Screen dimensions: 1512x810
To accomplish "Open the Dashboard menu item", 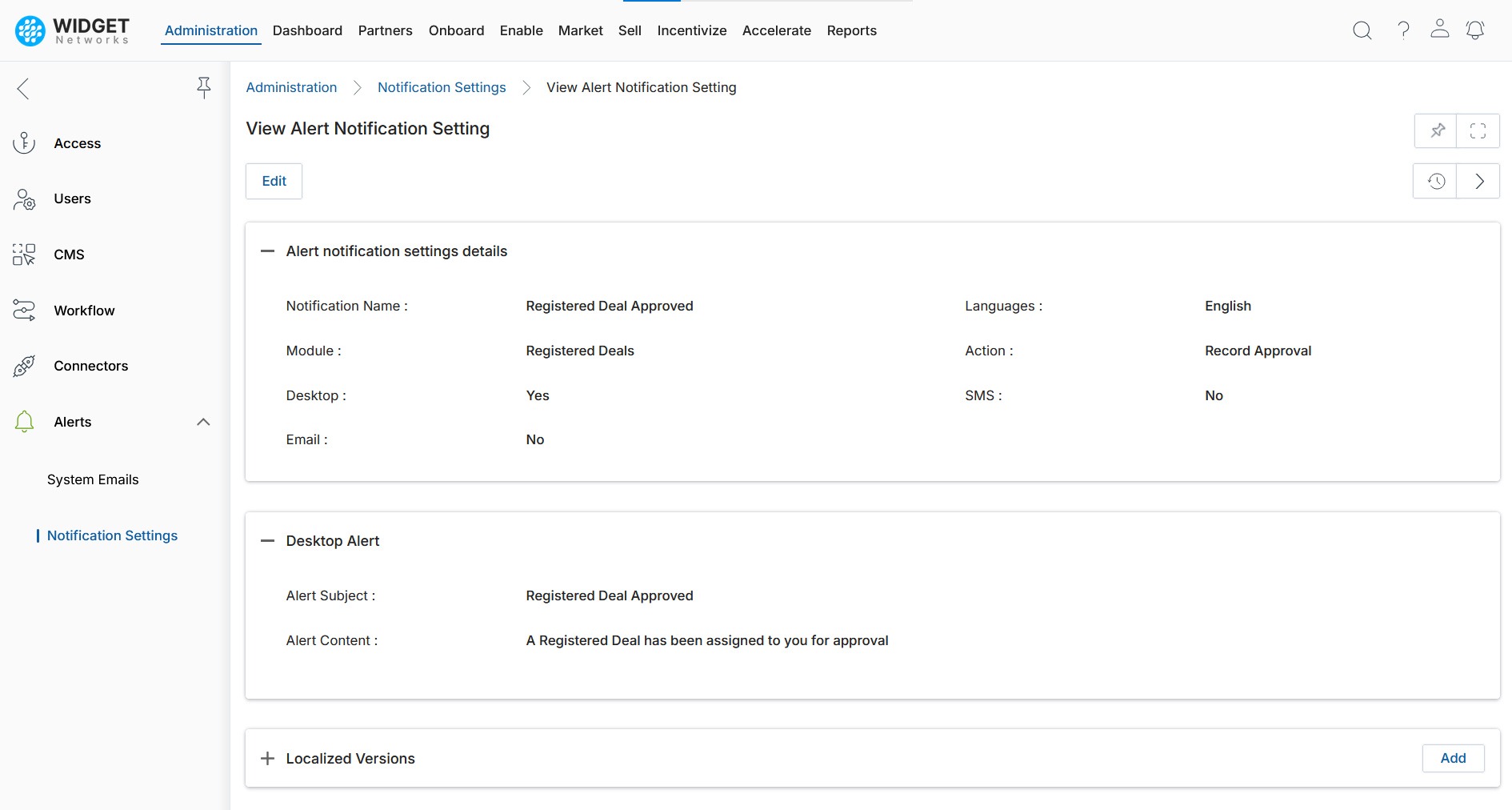I will point(307,30).
